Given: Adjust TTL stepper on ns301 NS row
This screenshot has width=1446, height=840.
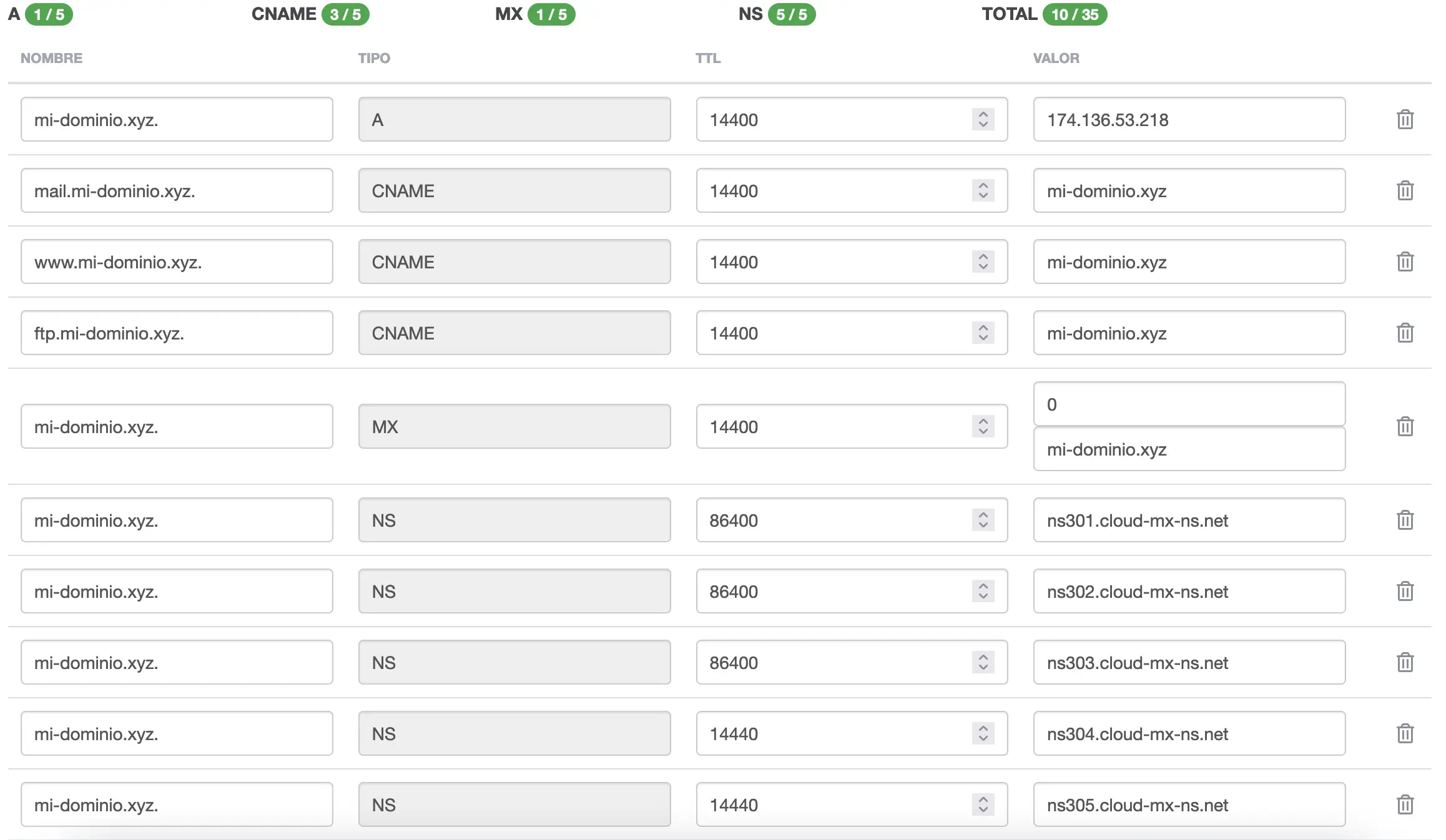Looking at the screenshot, I should pyautogui.click(x=983, y=520).
